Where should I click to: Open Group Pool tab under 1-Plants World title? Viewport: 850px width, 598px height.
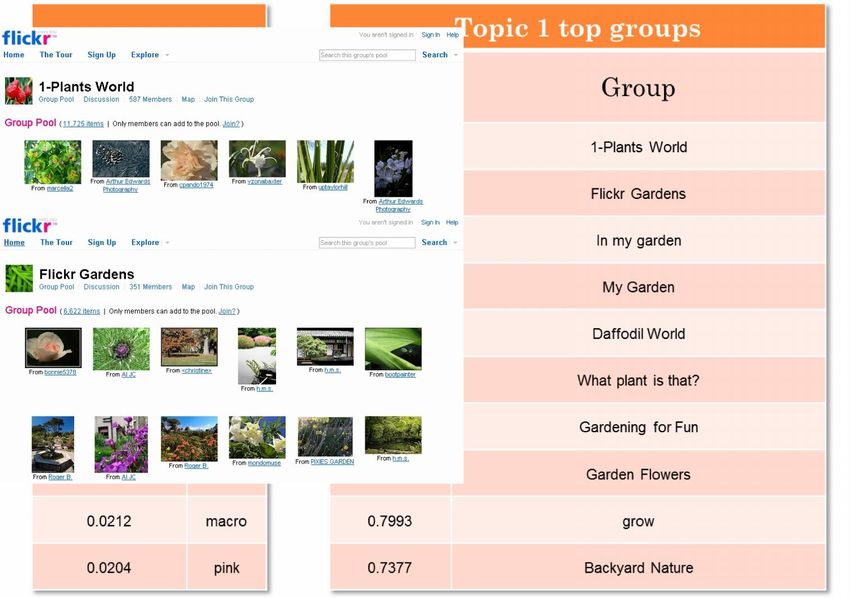pos(56,99)
